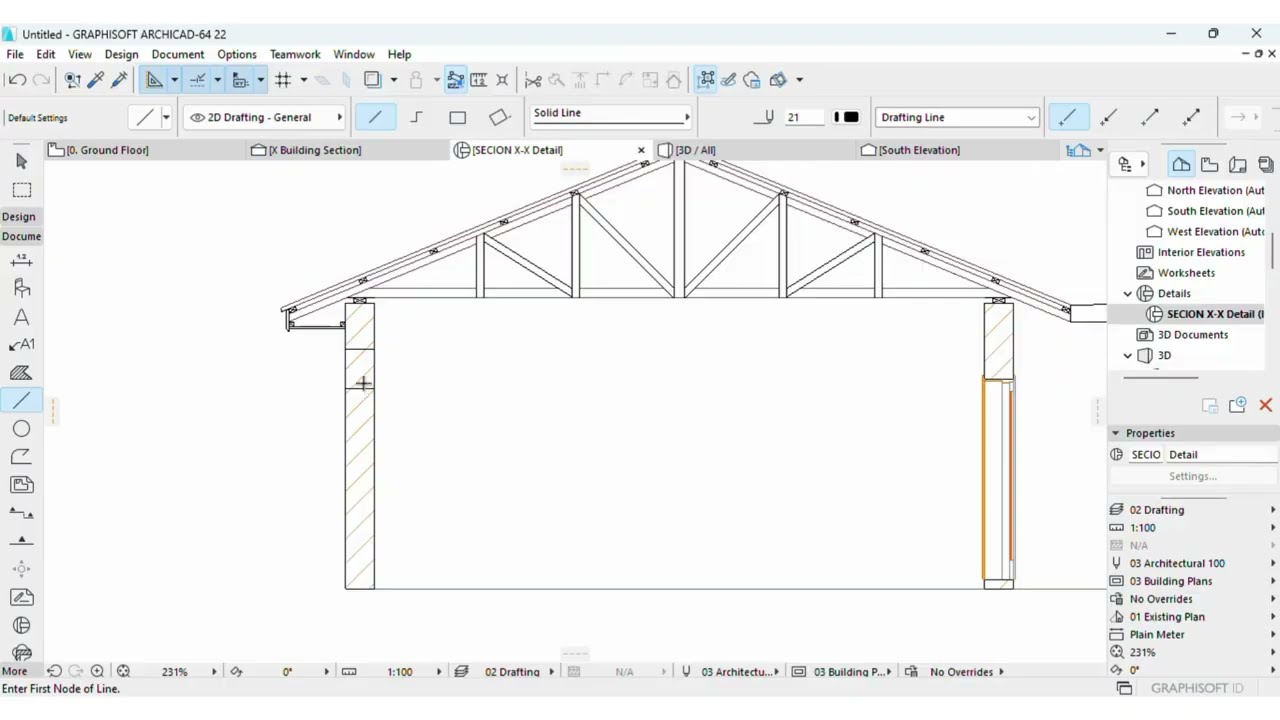1280x720 pixels.
Task: Open the Solid Line type dropdown
Action: (610, 116)
